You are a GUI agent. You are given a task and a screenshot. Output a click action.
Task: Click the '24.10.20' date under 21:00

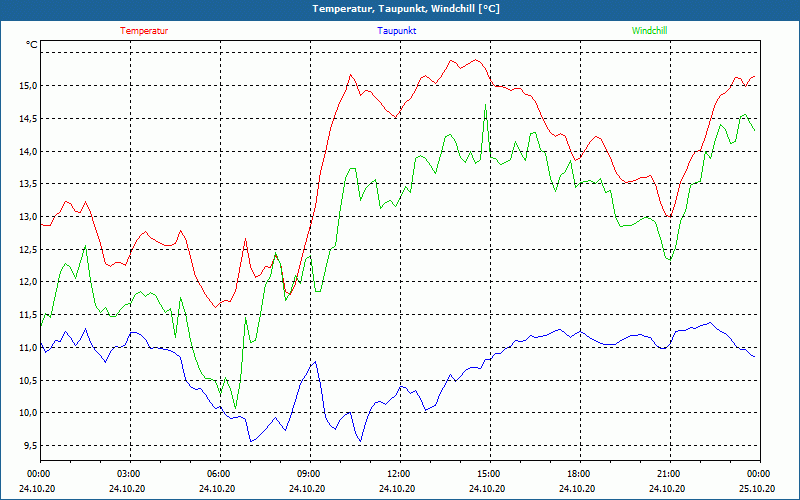(x=667, y=488)
